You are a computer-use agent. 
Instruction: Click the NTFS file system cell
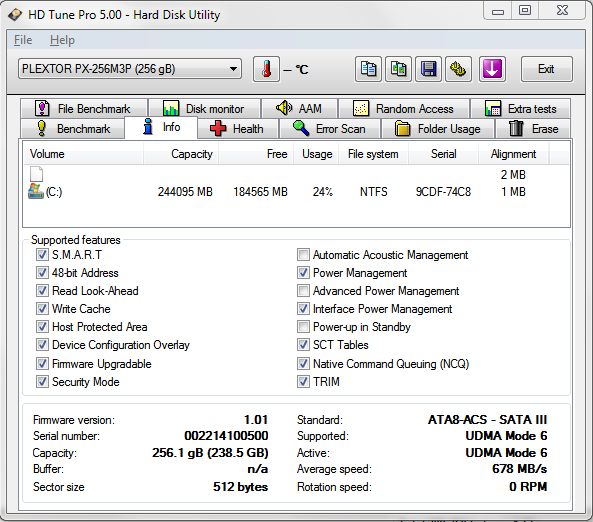(374, 192)
